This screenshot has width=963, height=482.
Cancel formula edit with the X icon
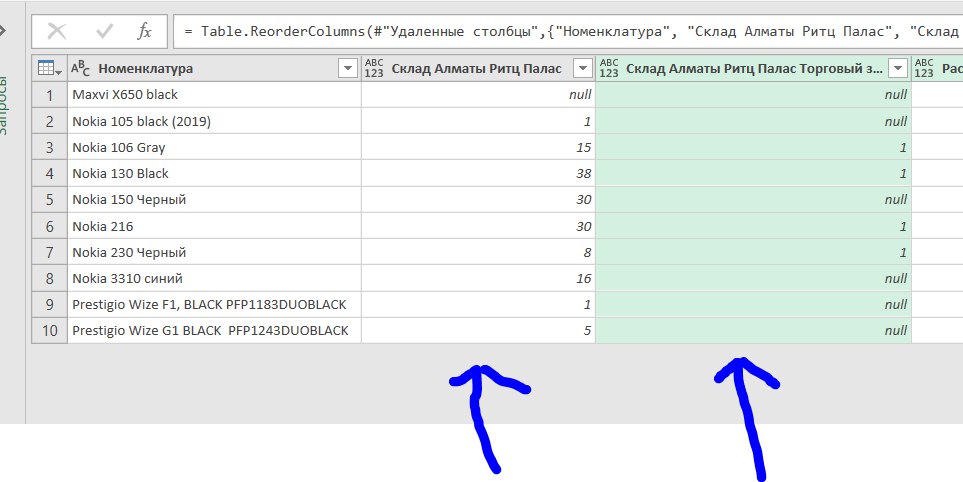(57, 31)
